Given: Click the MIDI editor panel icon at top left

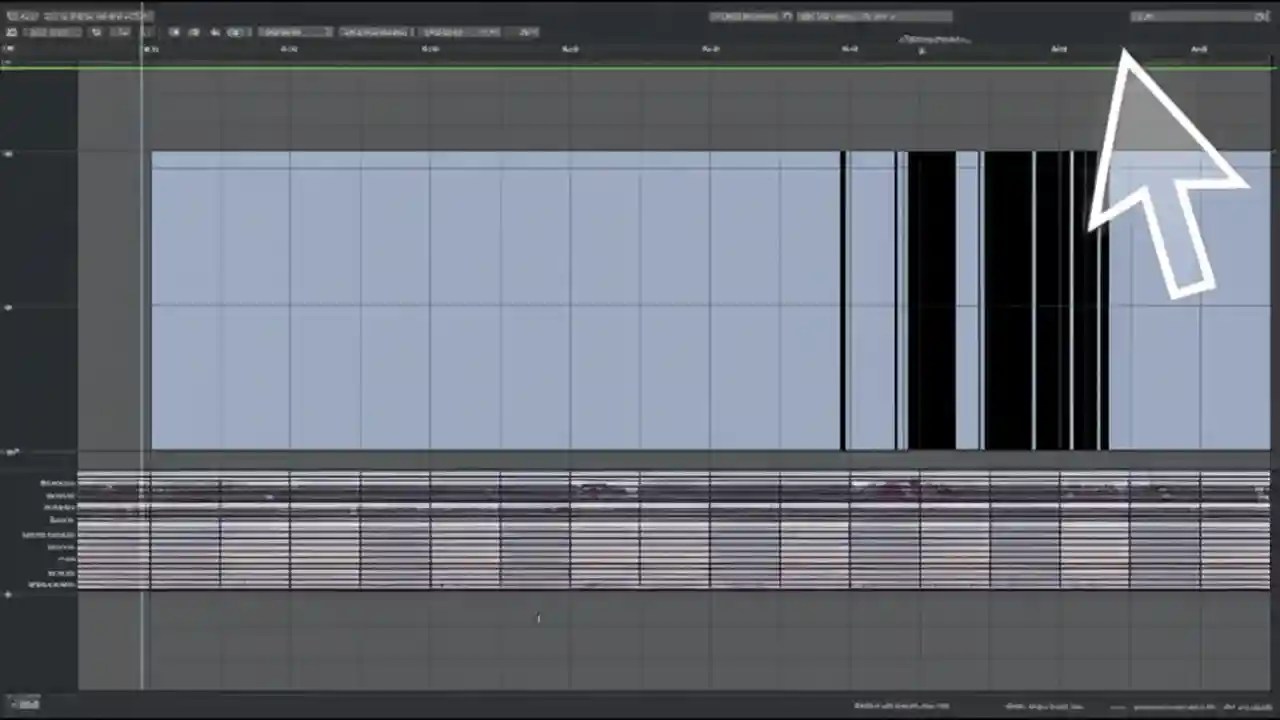Looking at the screenshot, I should [11, 32].
